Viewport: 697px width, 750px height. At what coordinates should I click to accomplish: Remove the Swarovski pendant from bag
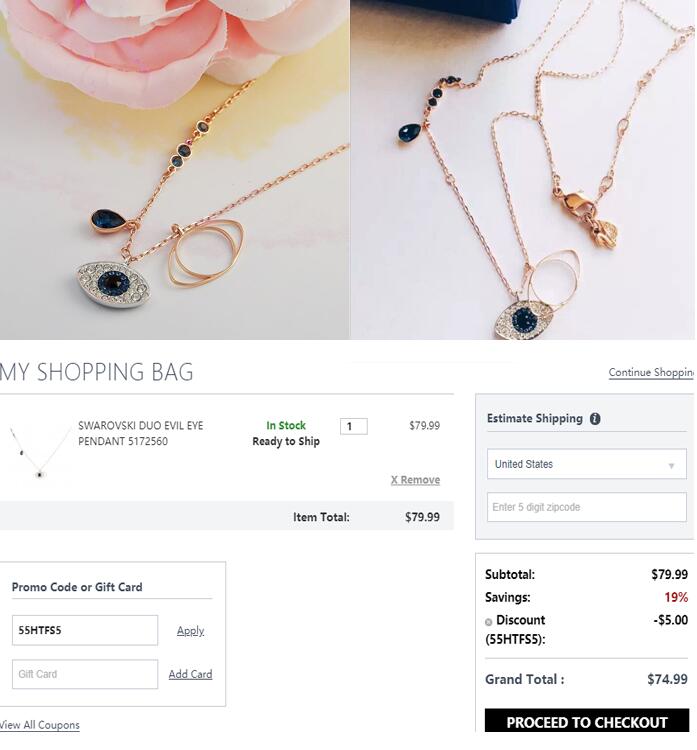(415, 480)
